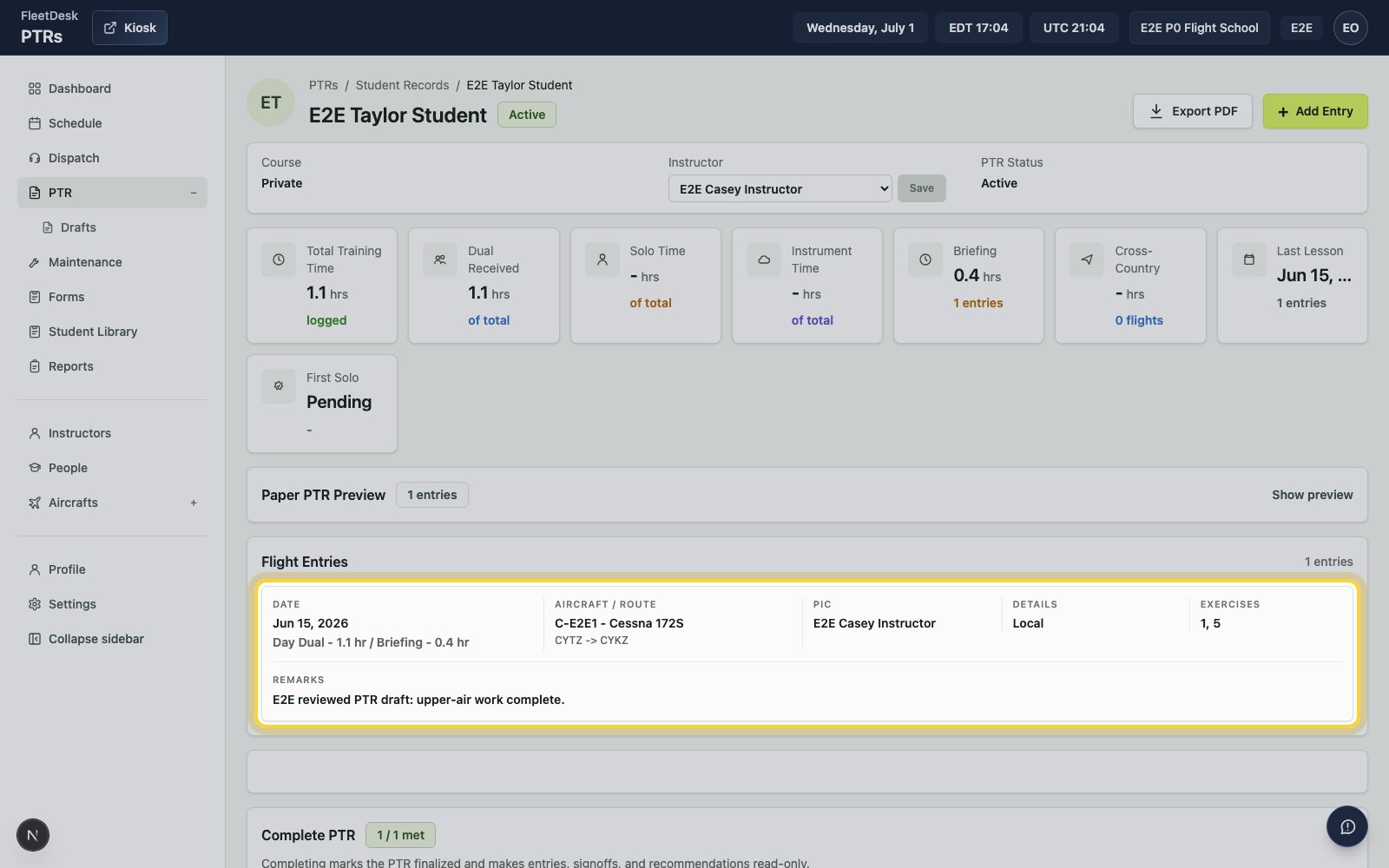Click the Dispatch headset icon
This screenshot has height=868, width=1389.
[x=35, y=158]
